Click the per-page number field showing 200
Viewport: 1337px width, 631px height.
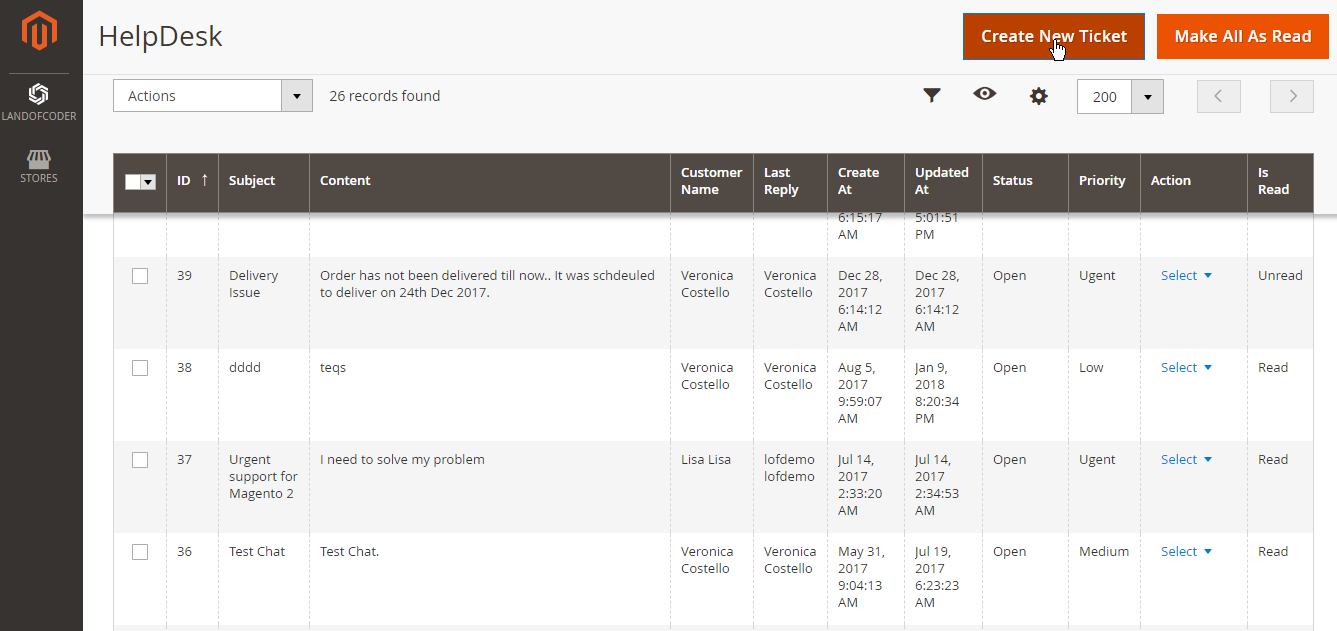[1105, 97]
